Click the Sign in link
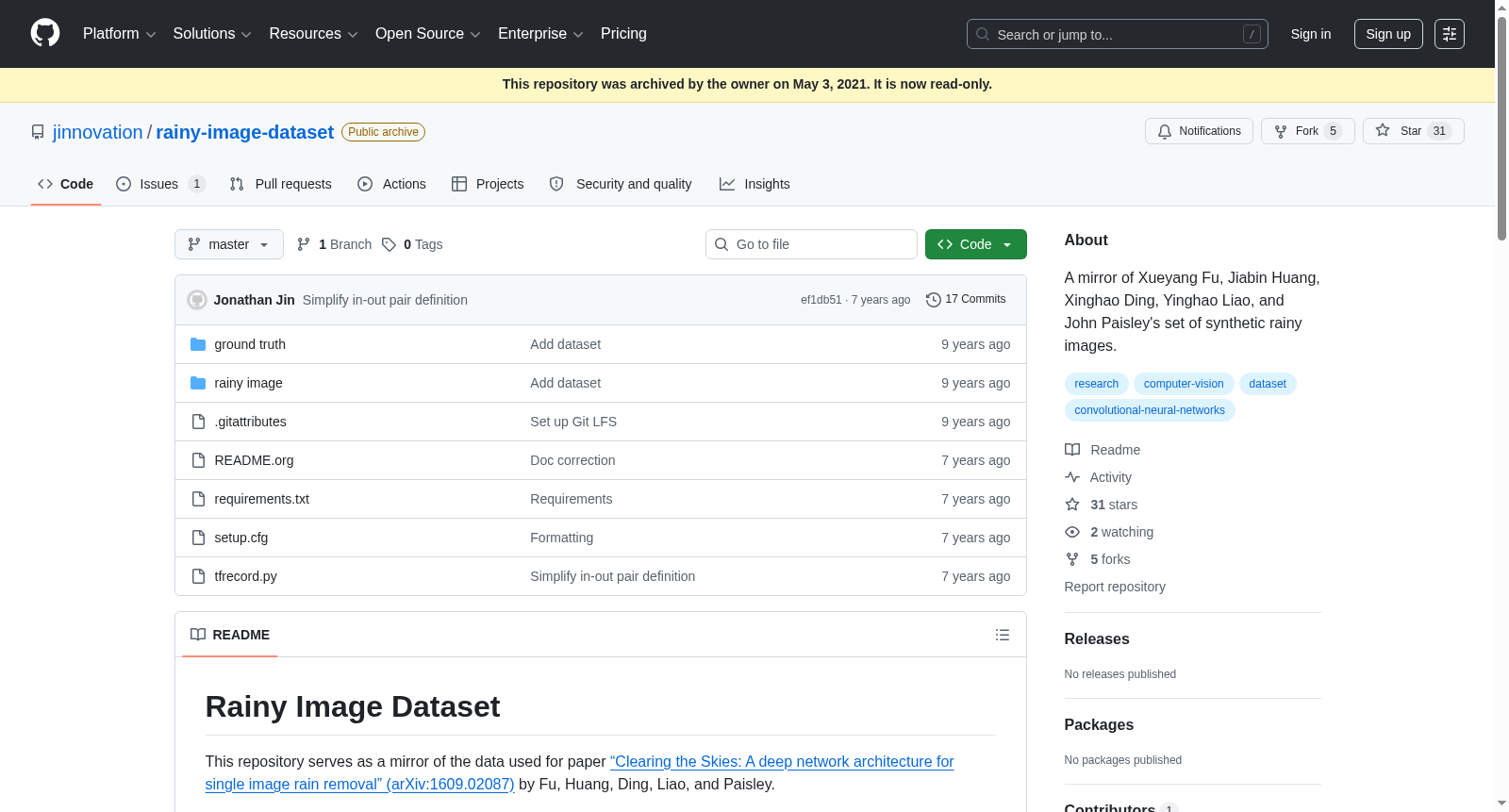The image size is (1509, 812). tap(1311, 34)
